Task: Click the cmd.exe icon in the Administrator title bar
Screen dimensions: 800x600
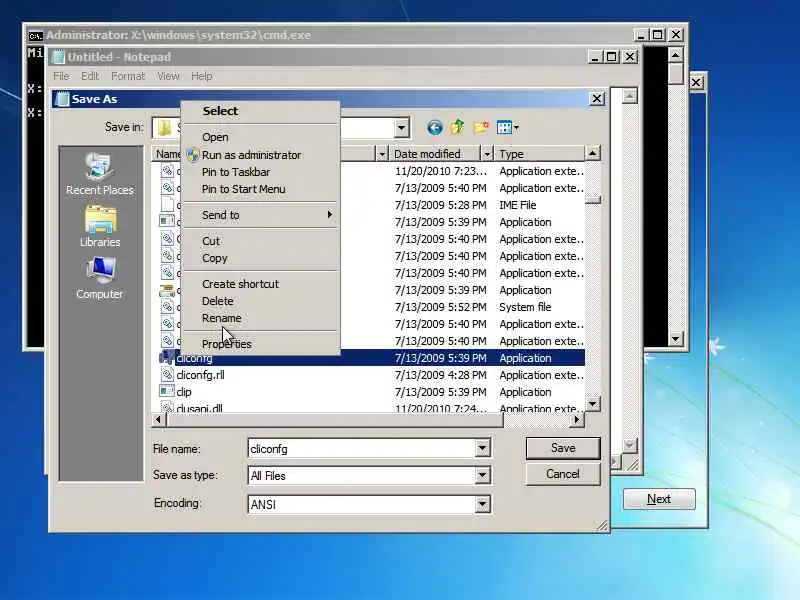Action: (x=35, y=35)
